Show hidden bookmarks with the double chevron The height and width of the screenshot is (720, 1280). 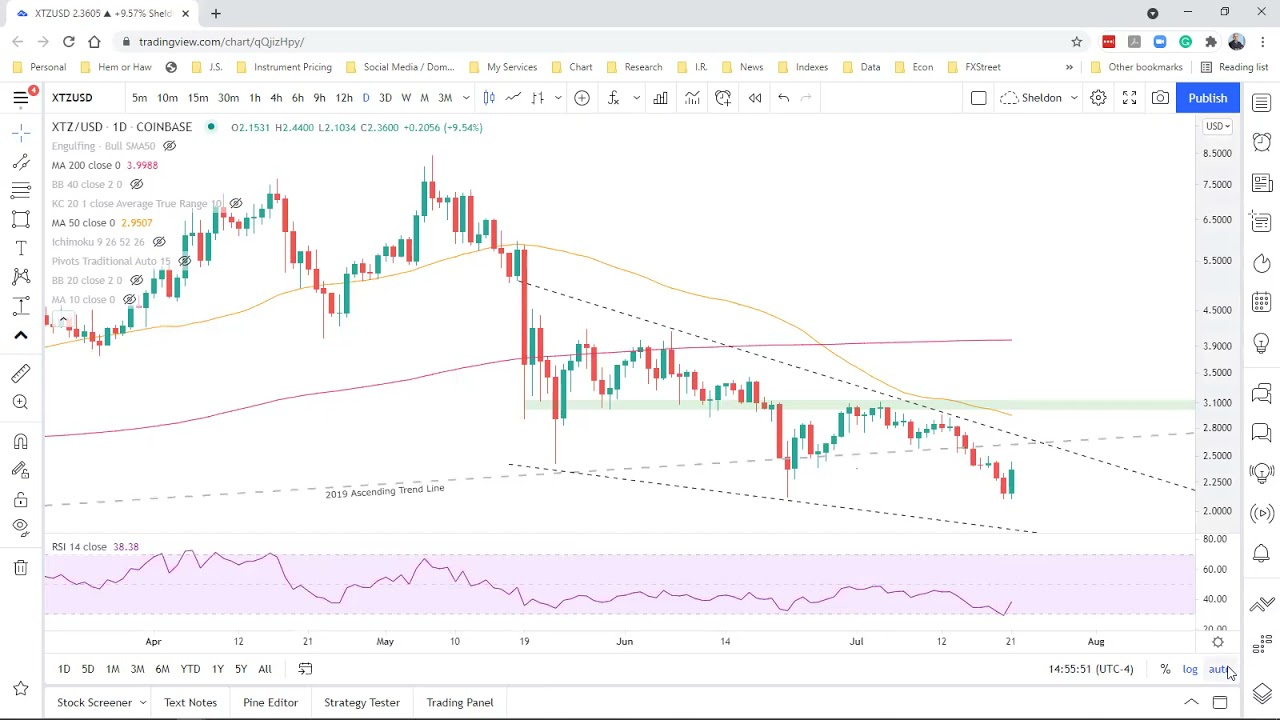(x=1069, y=67)
